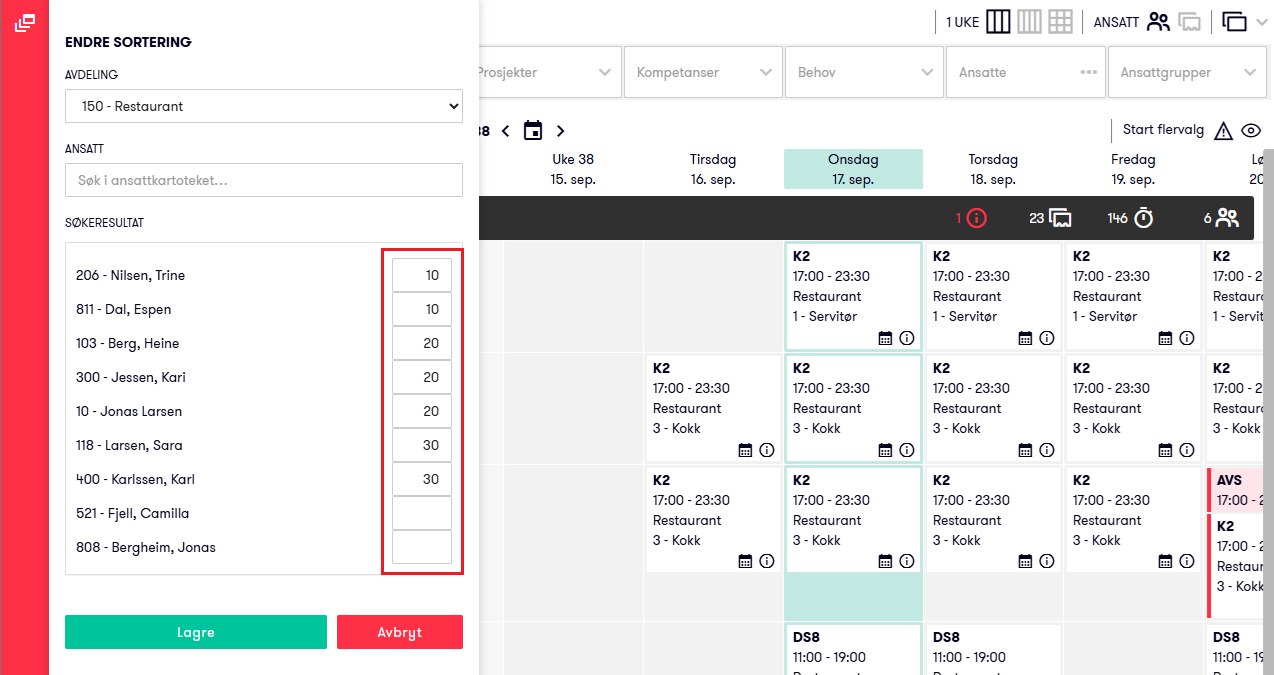Toggle the eye visibility icon

[1250, 131]
